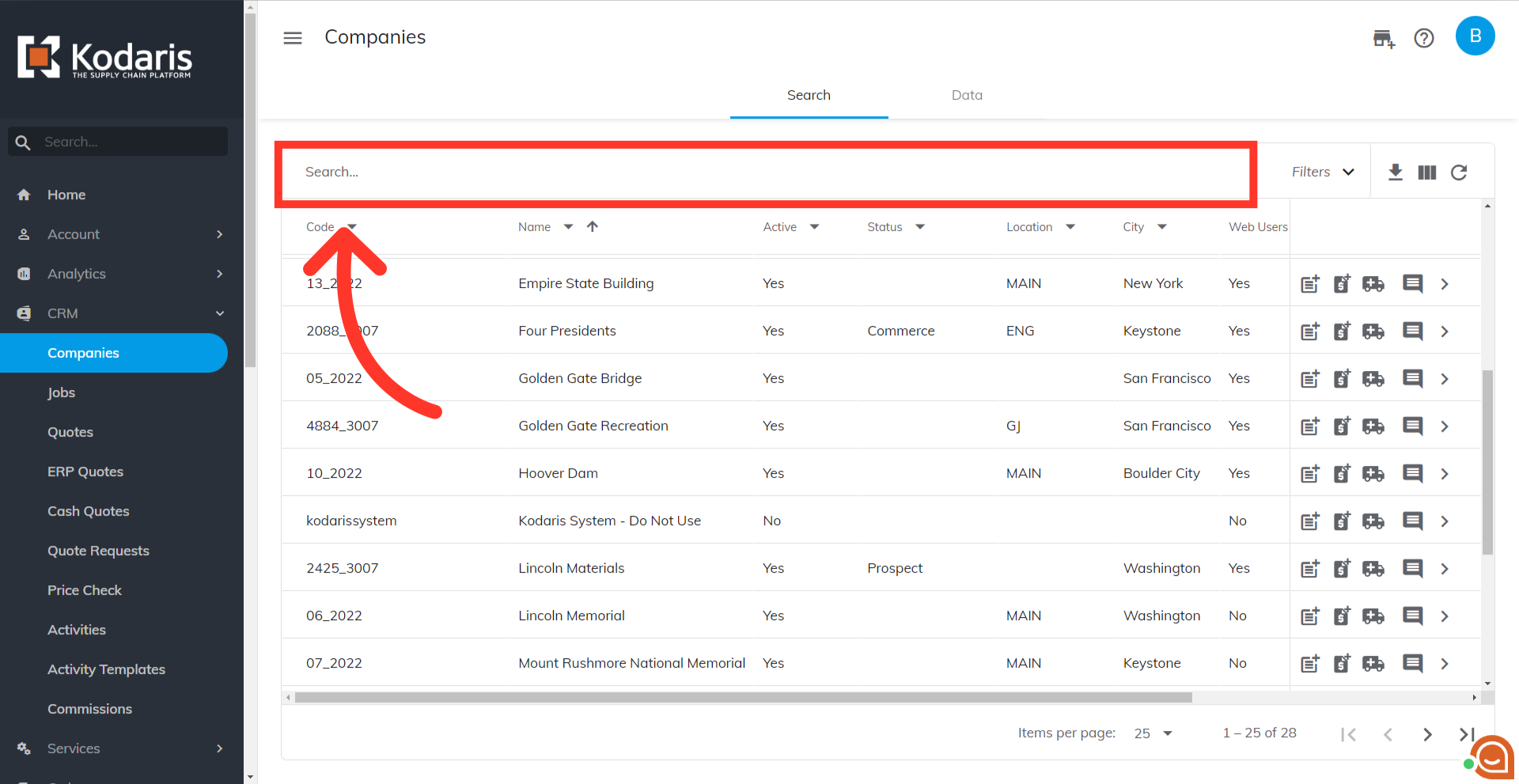Image resolution: width=1519 pixels, height=784 pixels.
Task: Open ERP Quotes in sidebar
Action: 85,472
